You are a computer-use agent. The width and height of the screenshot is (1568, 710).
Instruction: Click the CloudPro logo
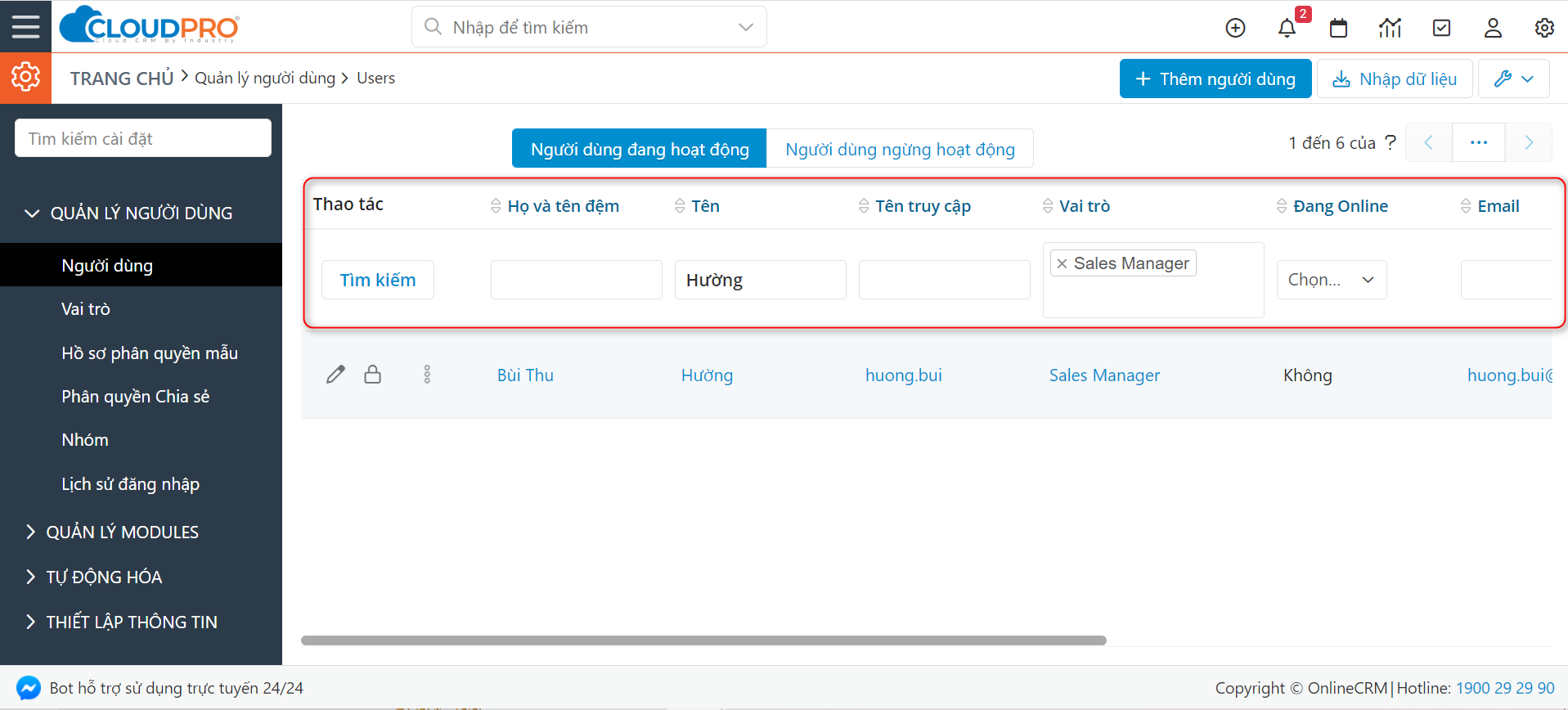[x=150, y=25]
